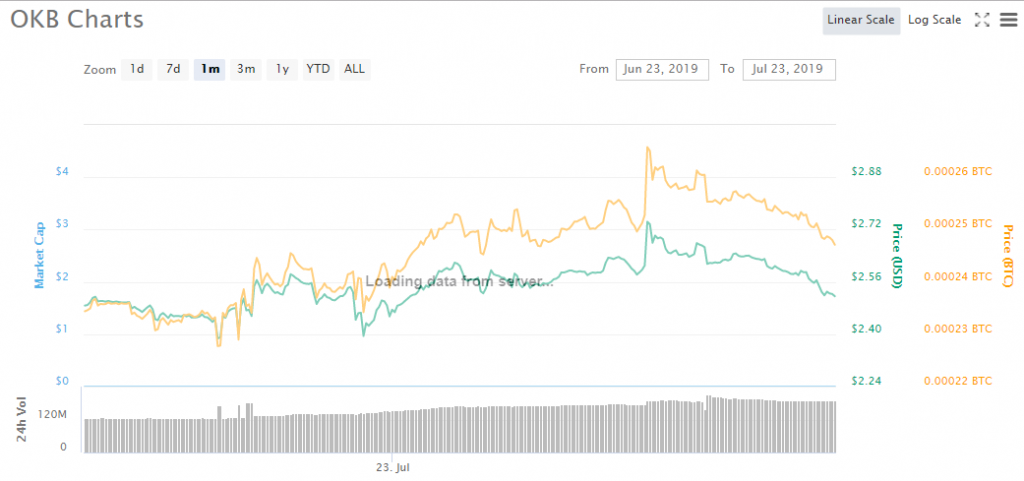Click the $2 market cap axis value
The image size is (1024, 481).
pos(62,277)
